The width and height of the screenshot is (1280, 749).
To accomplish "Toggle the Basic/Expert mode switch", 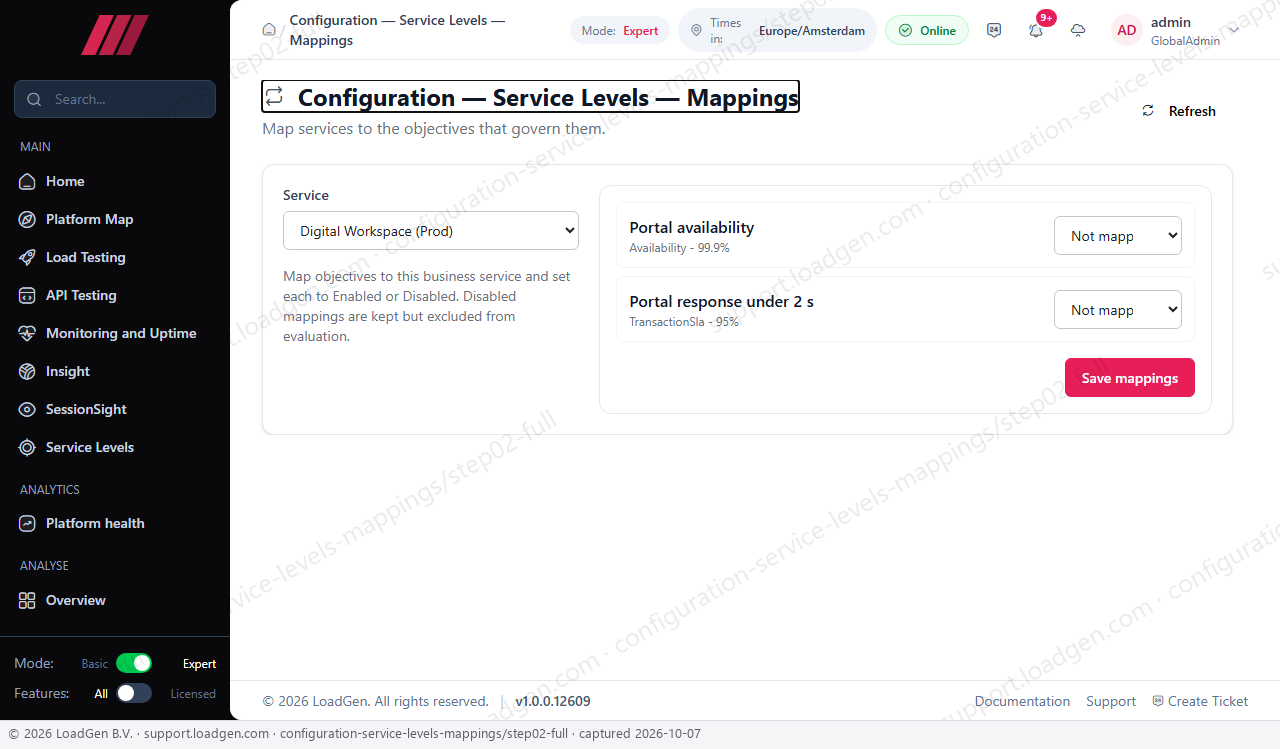I will (134, 663).
